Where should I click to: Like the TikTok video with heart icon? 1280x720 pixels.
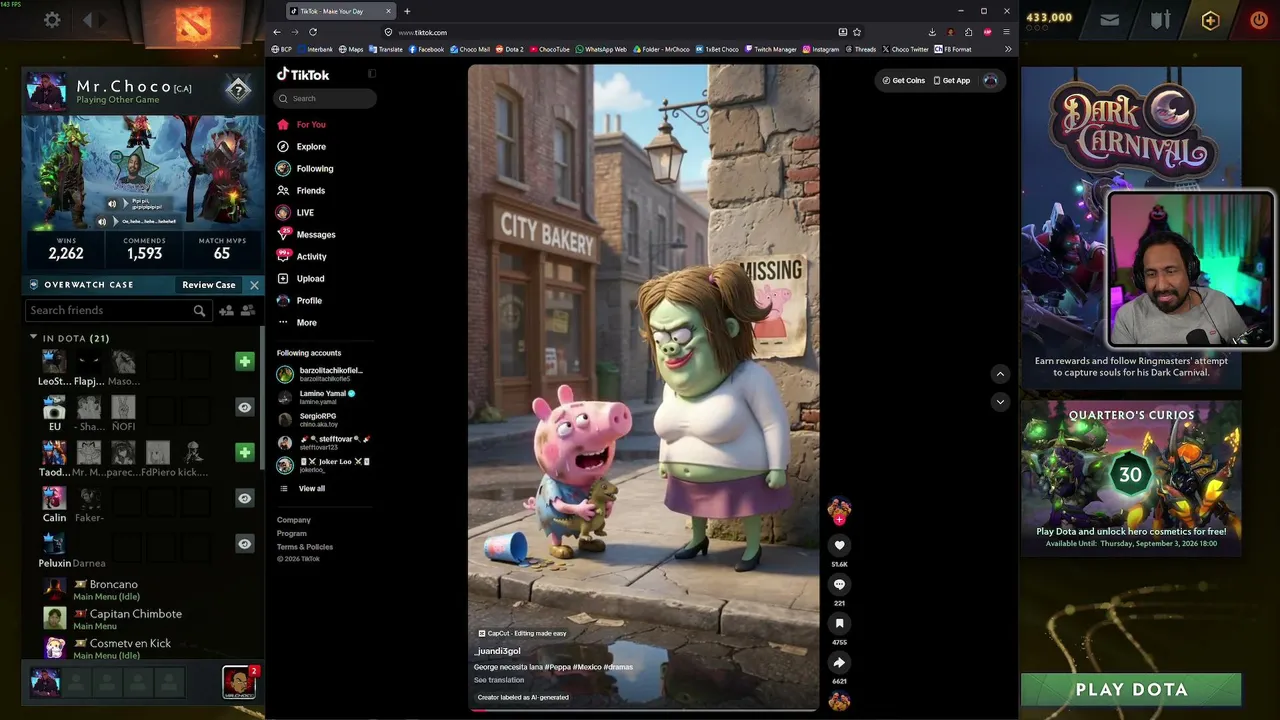tap(839, 545)
